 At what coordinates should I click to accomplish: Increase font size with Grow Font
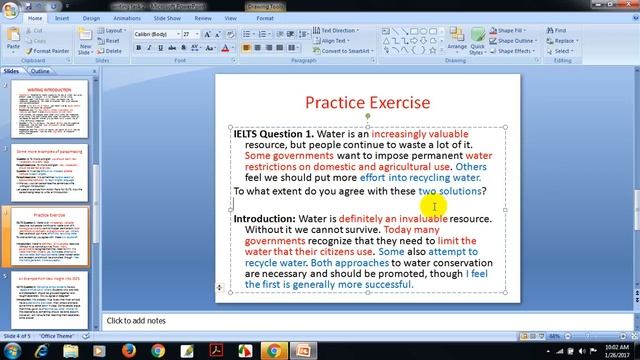click(x=207, y=34)
